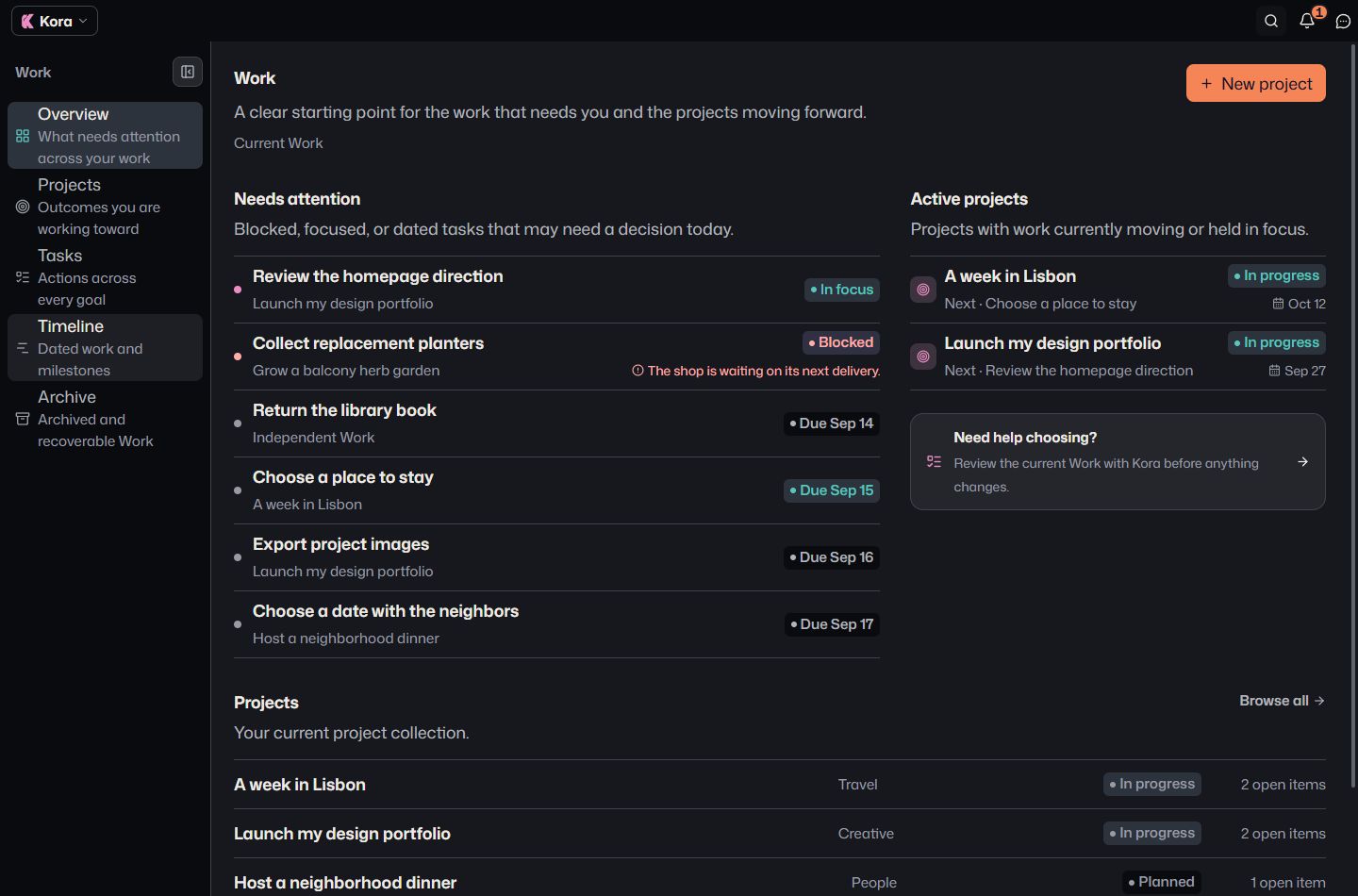Open Host a neighborhood dinner project row

tap(780, 882)
